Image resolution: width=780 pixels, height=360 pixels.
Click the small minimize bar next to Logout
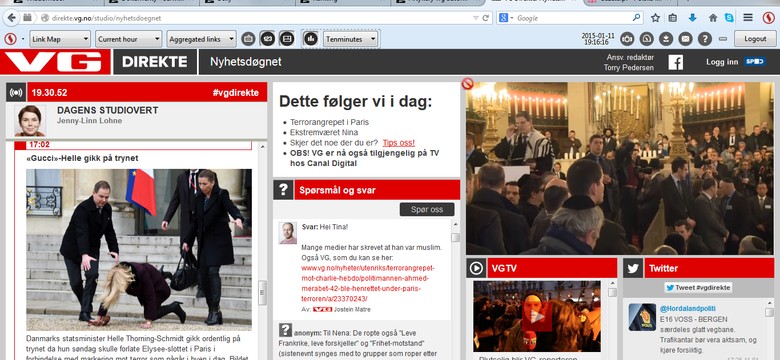[x=723, y=39]
